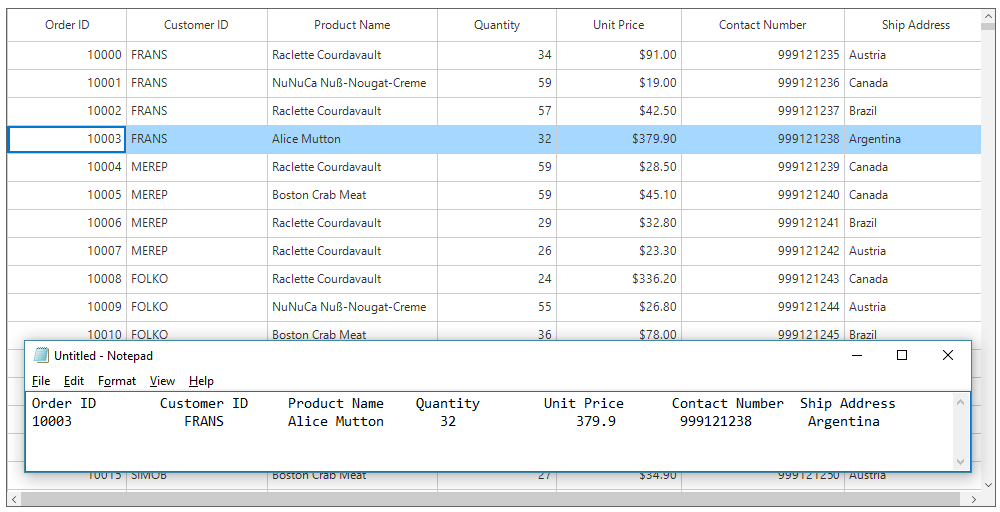1000x512 pixels.
Task: Click the Unit Price cell $19.00
Action: pos(619,84)
